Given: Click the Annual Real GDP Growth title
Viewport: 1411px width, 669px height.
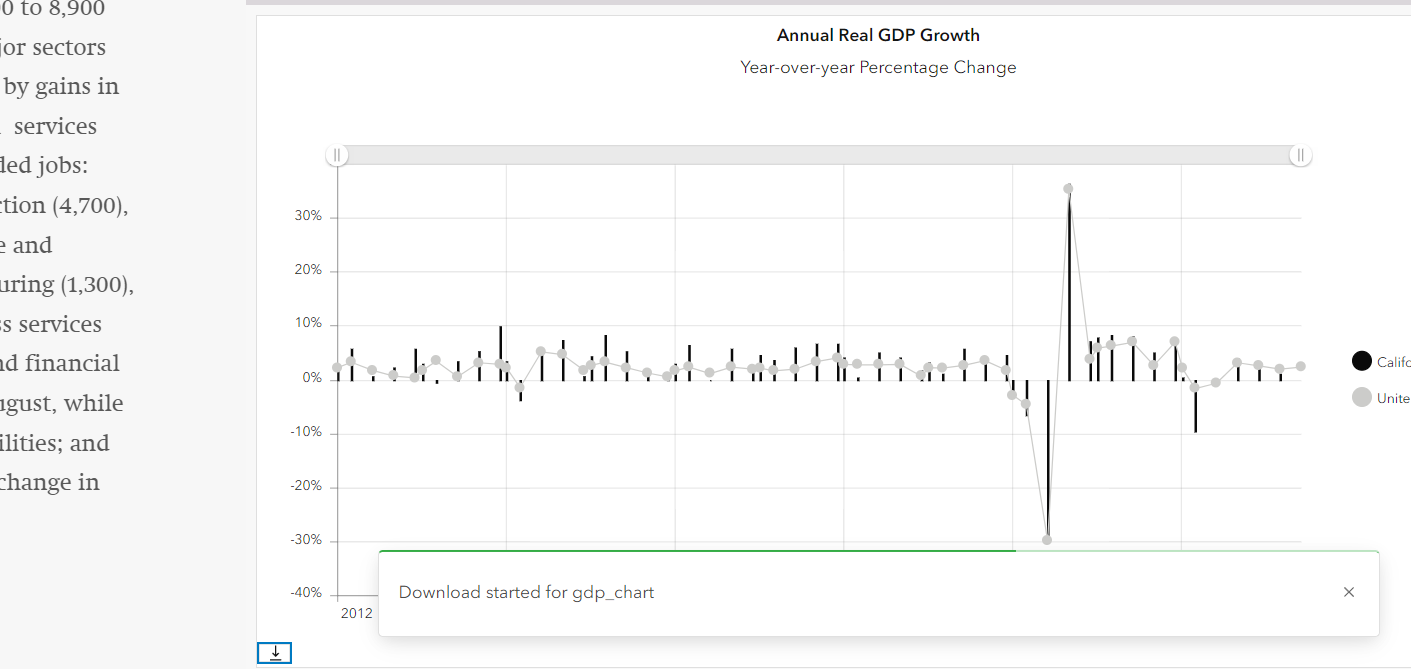Looking at the screenshot, I should click(x=878, y=36).
